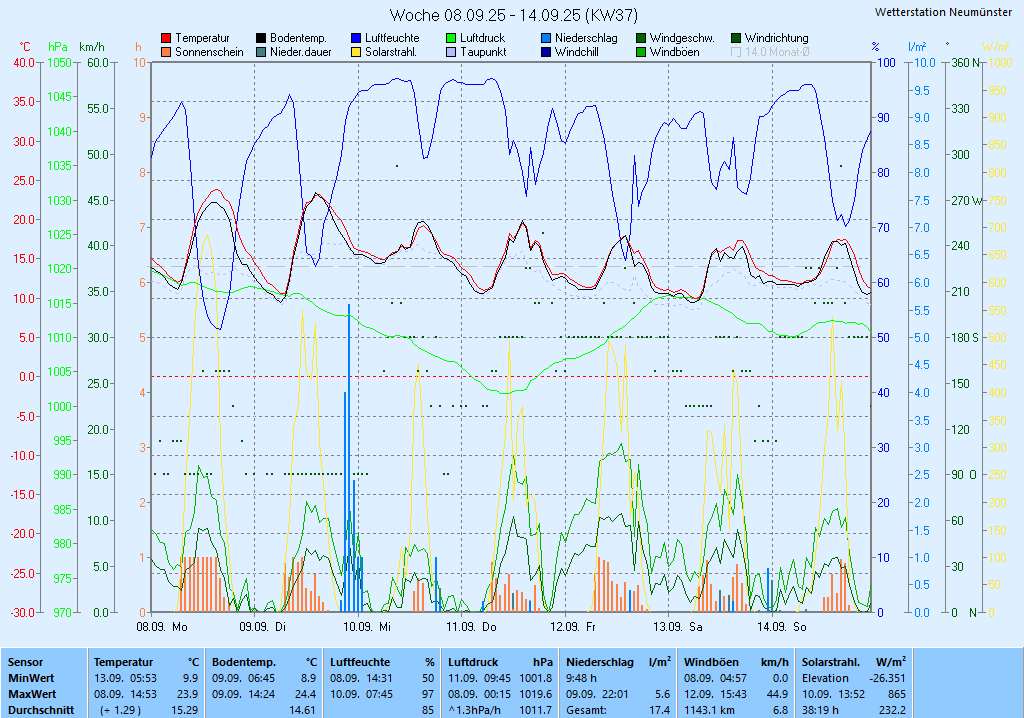Toggle the dark blue Windchill legend box
1024x718 pixels.
pyautogui.click(x=546, y=52)
